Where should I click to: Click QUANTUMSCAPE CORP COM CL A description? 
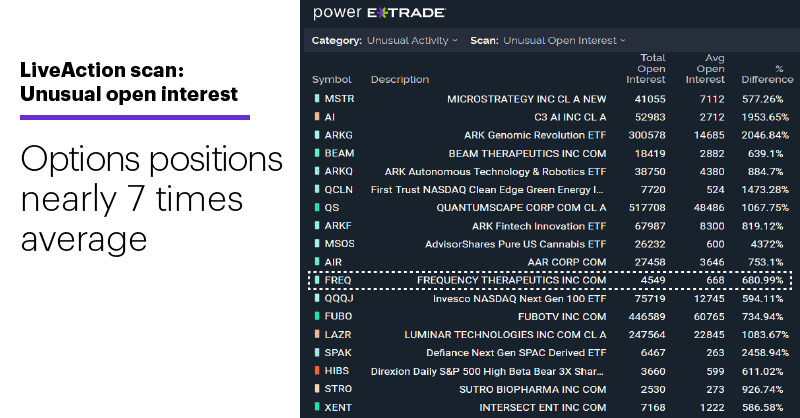(x=521, y=208)
